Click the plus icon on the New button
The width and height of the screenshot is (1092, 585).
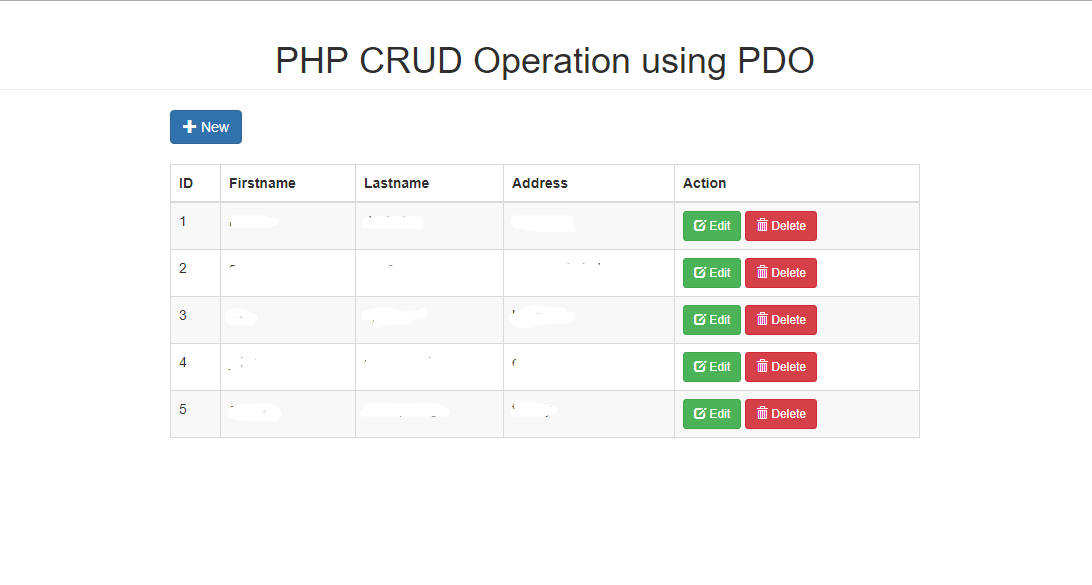190,127
